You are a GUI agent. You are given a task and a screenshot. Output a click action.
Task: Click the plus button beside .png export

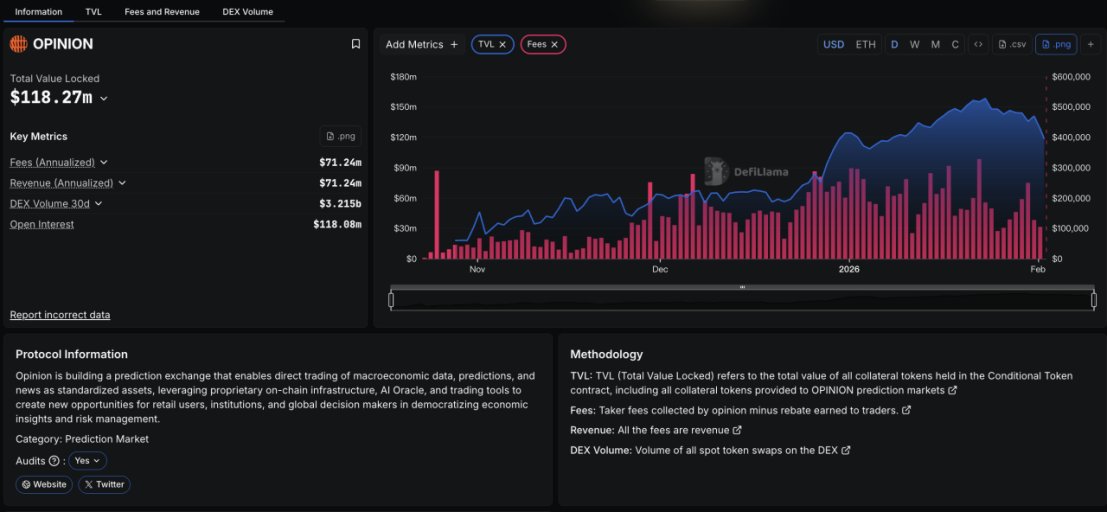click(x=1090, y=44)
